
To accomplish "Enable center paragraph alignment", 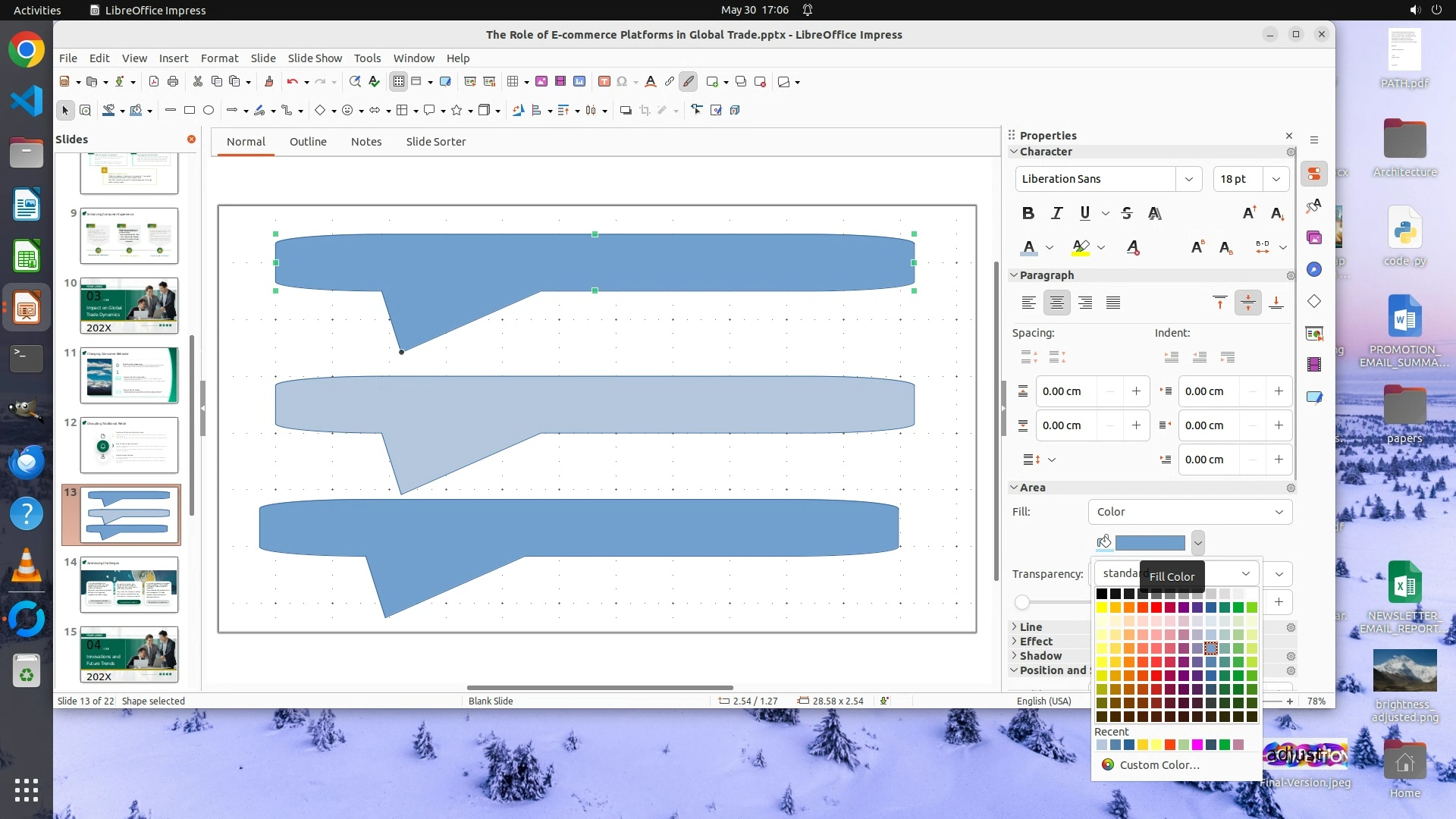I will click(1056, 303).
